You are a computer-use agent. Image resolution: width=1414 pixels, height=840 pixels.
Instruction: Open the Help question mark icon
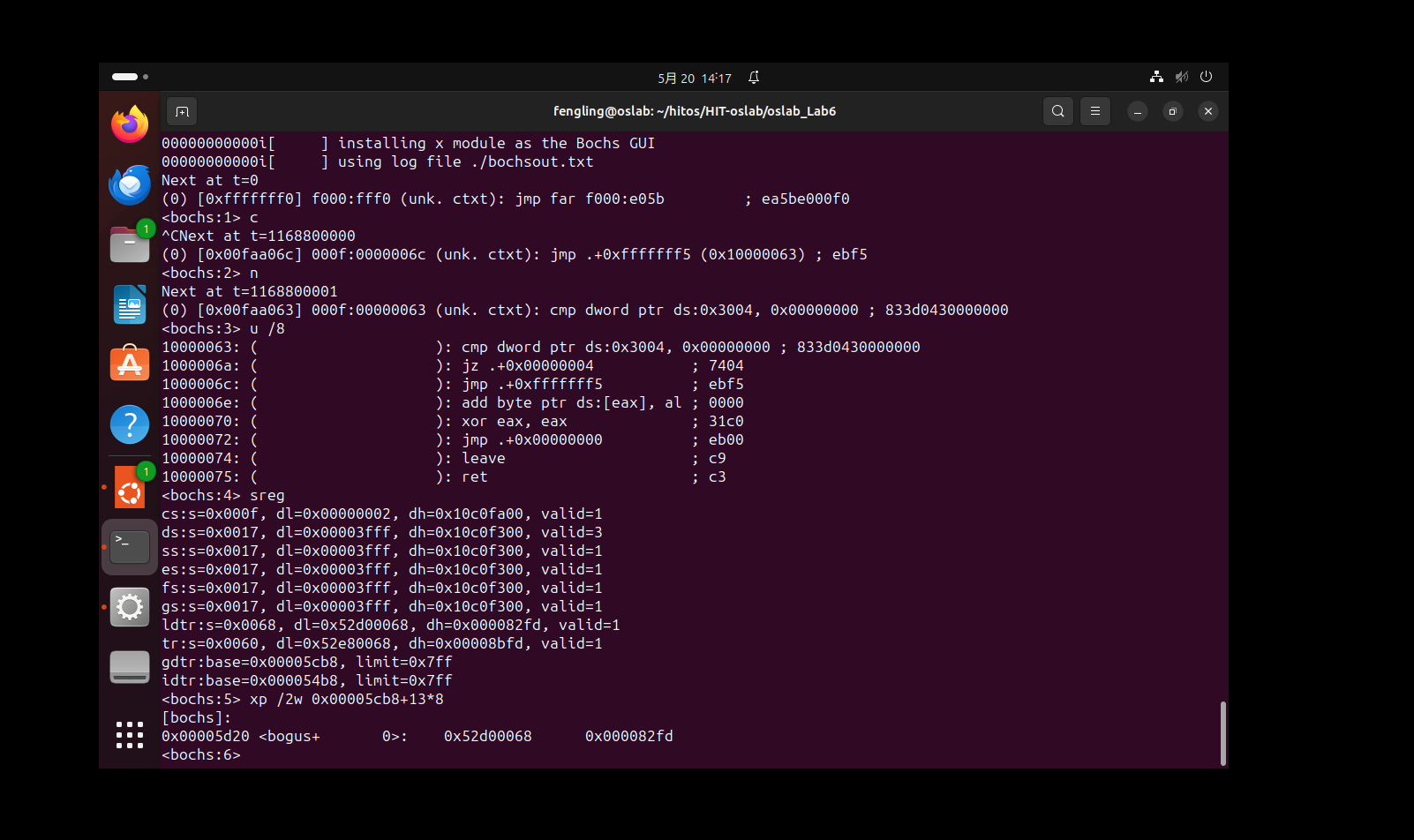(130, 424)
